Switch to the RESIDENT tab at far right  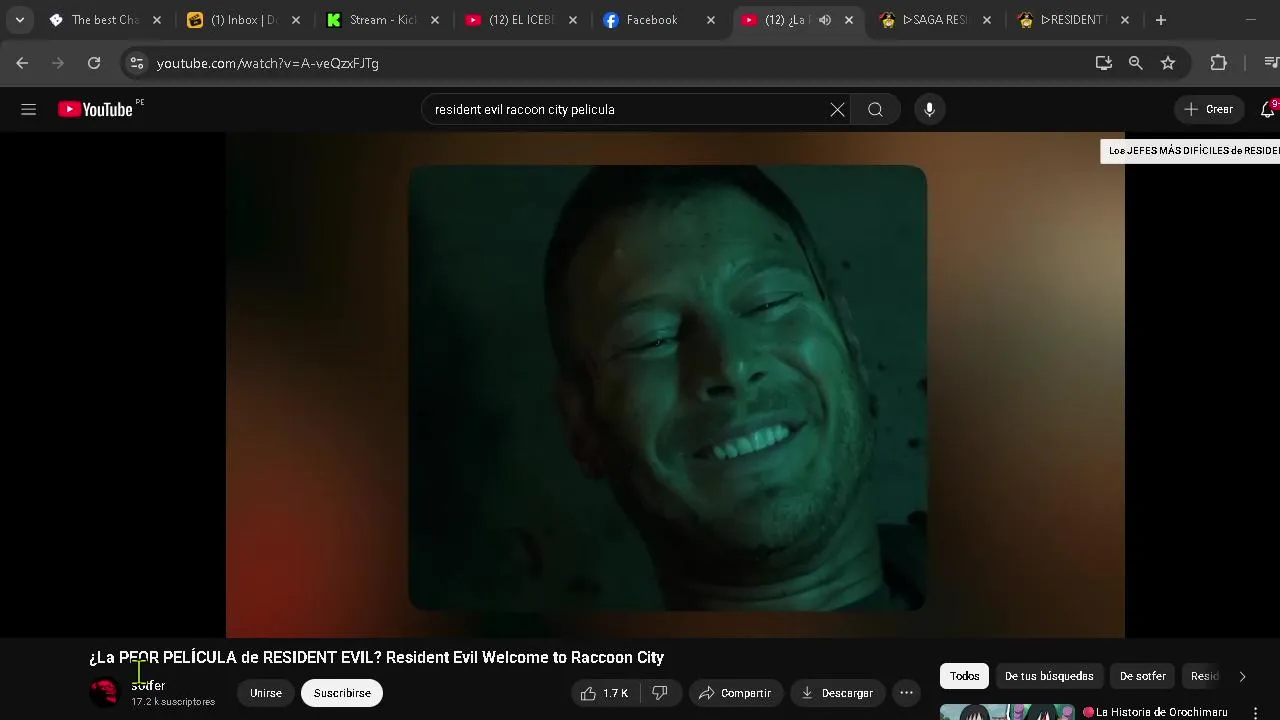[1073, 20]
